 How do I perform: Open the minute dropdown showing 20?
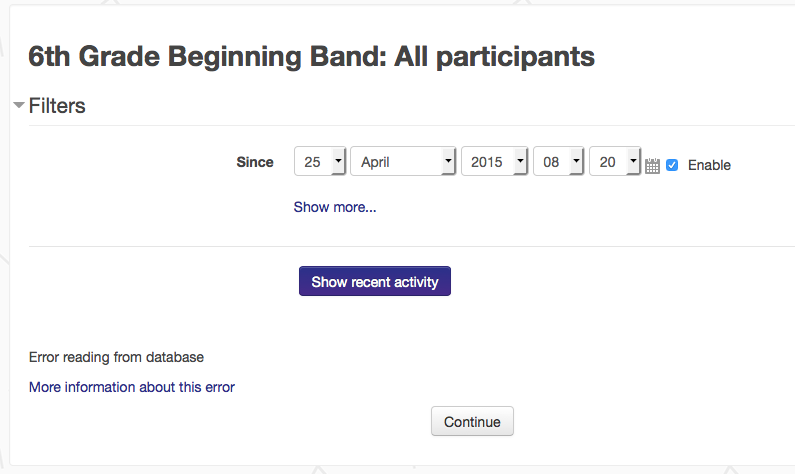[x=615, y=161]
